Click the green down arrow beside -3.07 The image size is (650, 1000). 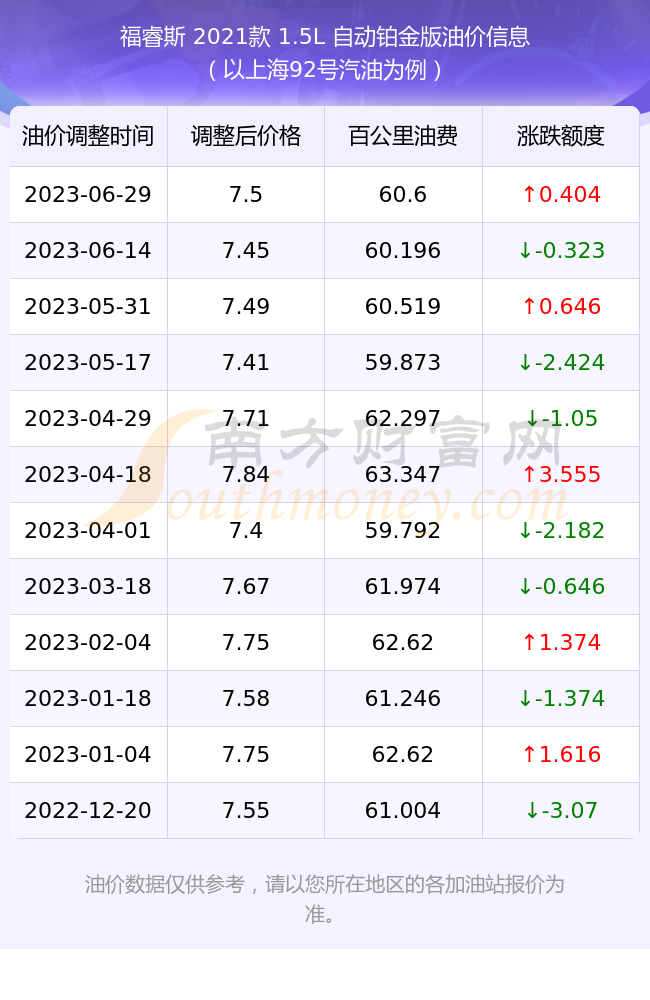coord(532,811)
